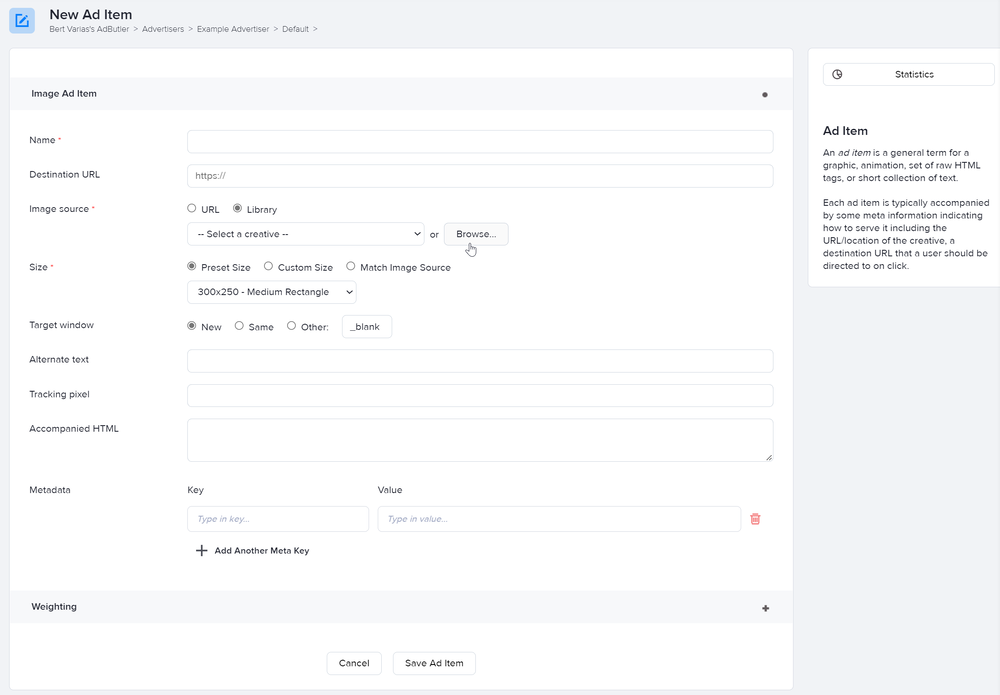The height and width of the screenshot is (695, 1000).
Task: Click the pie chart Statistics icon
Action: click(837, 74)
